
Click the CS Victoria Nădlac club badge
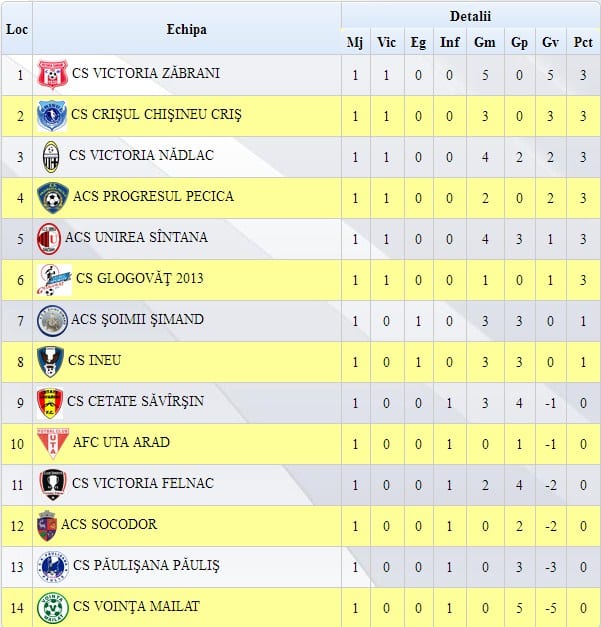pyautogui.click(x=51, y=157)
